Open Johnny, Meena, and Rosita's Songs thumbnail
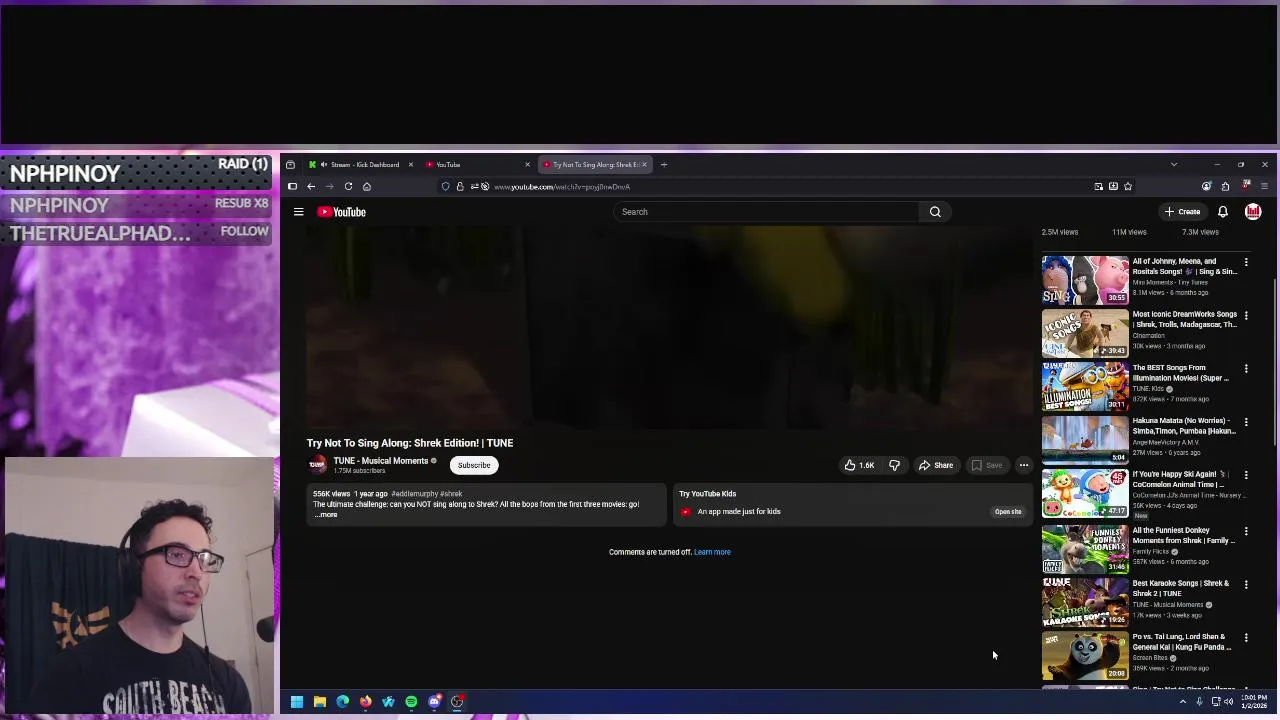 (1085, 280)
